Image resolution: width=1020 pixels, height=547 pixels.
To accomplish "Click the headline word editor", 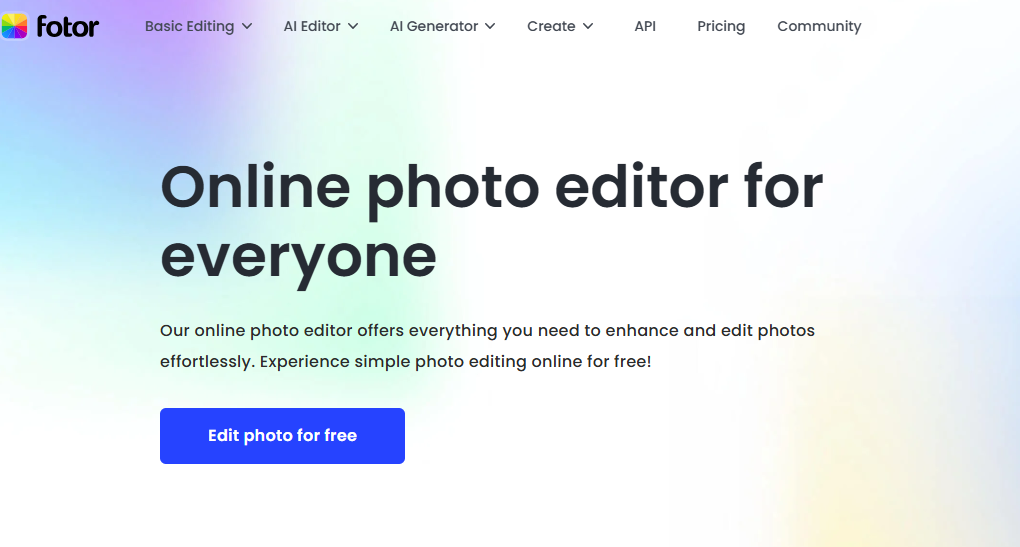I will tap(641, 187).
